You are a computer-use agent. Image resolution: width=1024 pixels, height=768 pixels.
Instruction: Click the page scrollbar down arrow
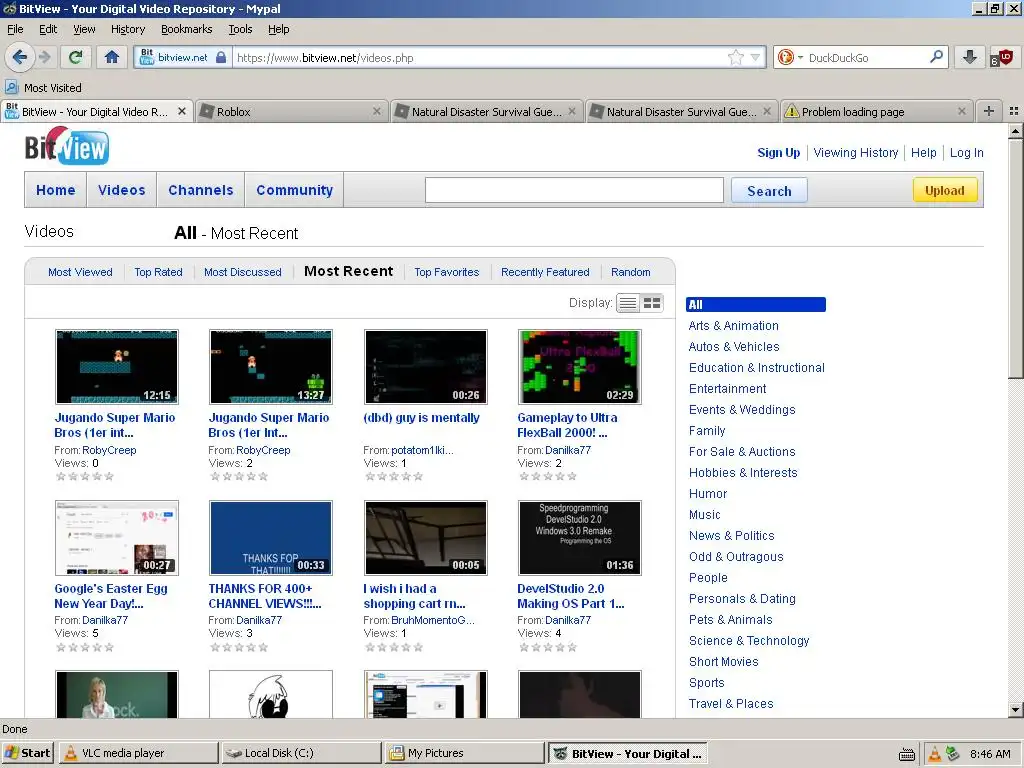pyautogui.click(x=1015, y=709)
